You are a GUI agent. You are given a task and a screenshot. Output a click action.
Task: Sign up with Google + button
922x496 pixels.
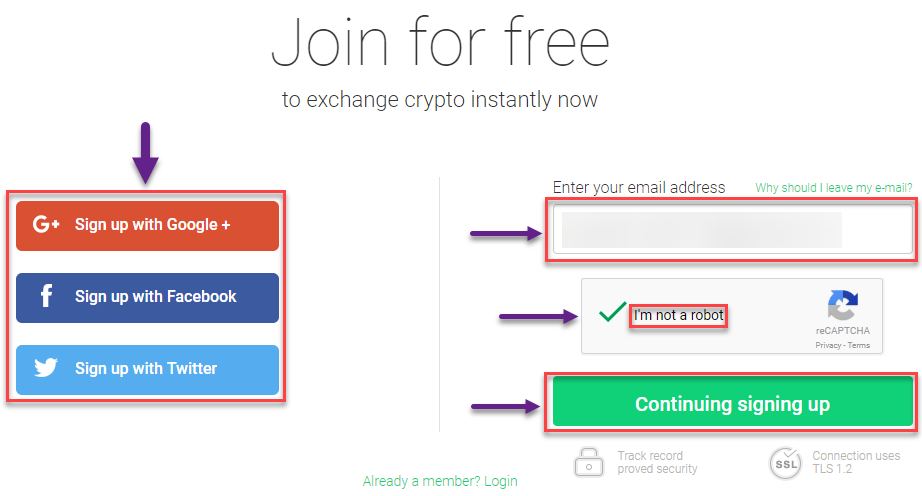[148, 226]
